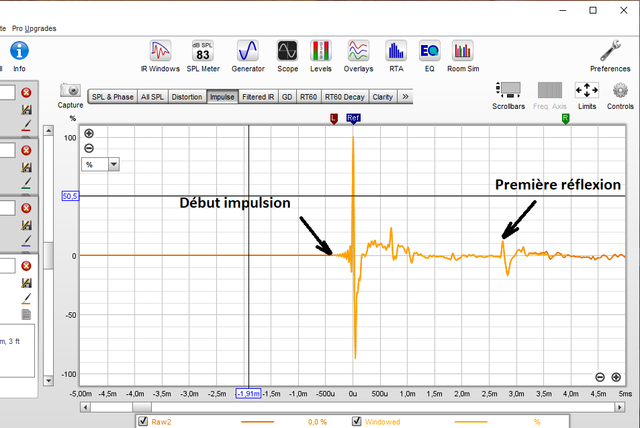640x428 pixels.
Task: Zoom out vertically with the top-left minus icon
Action: point(89,148)
